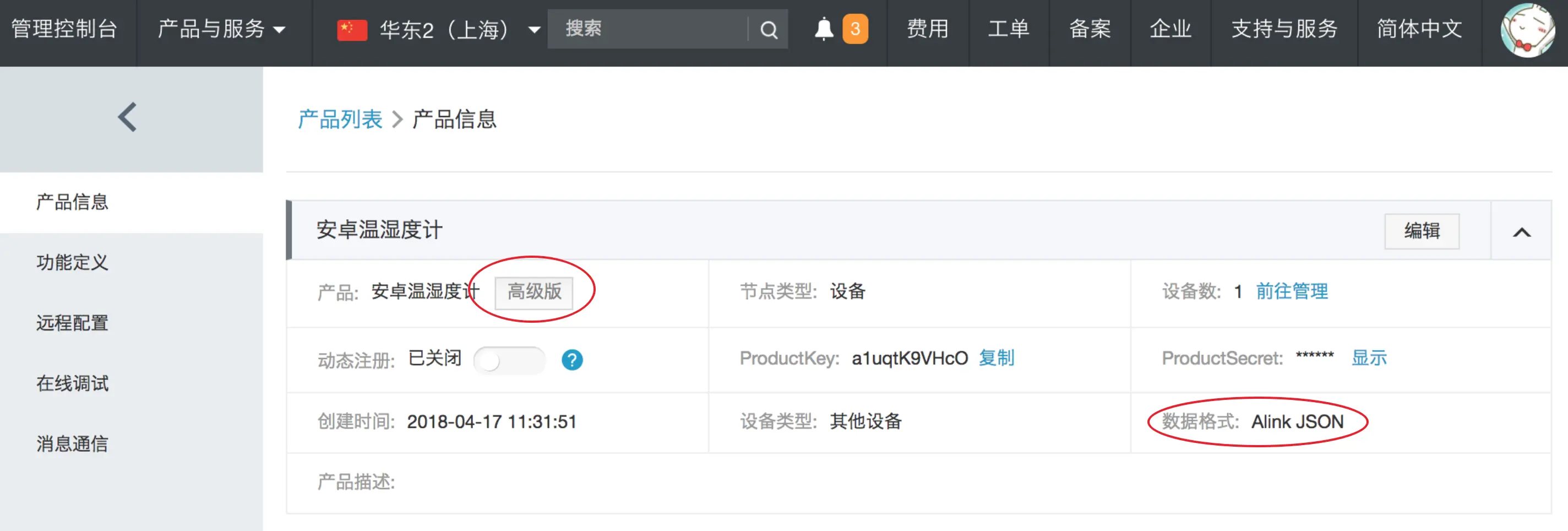Click the 产品描述 label
The height and width of the screenshot is (531, 1568).
click(x=356, y=483)
